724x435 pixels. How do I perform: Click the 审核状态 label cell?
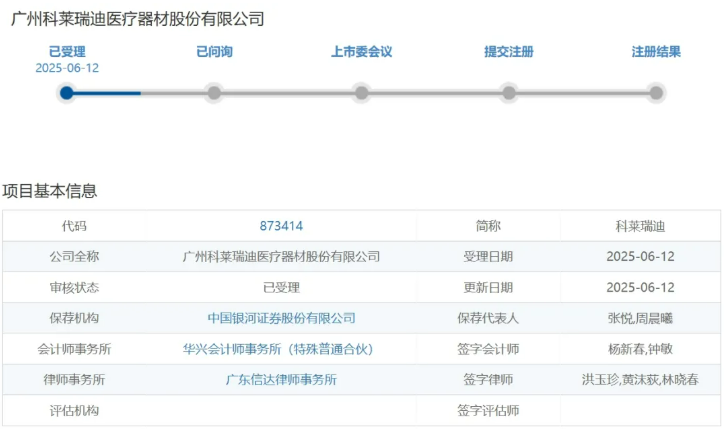(x=74, y=287)
